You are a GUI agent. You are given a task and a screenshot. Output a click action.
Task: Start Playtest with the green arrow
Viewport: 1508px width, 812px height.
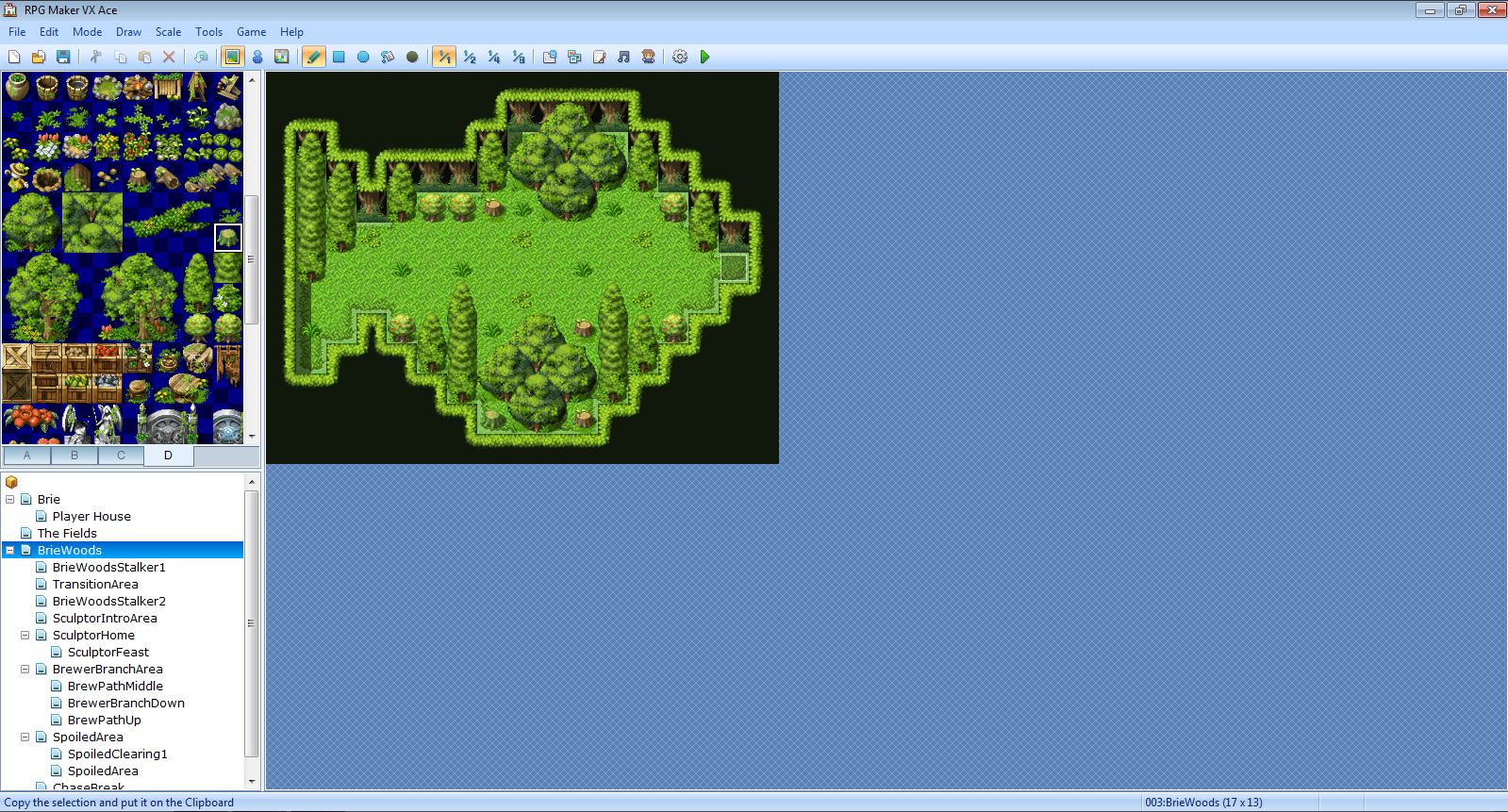(x=704, y=57)
